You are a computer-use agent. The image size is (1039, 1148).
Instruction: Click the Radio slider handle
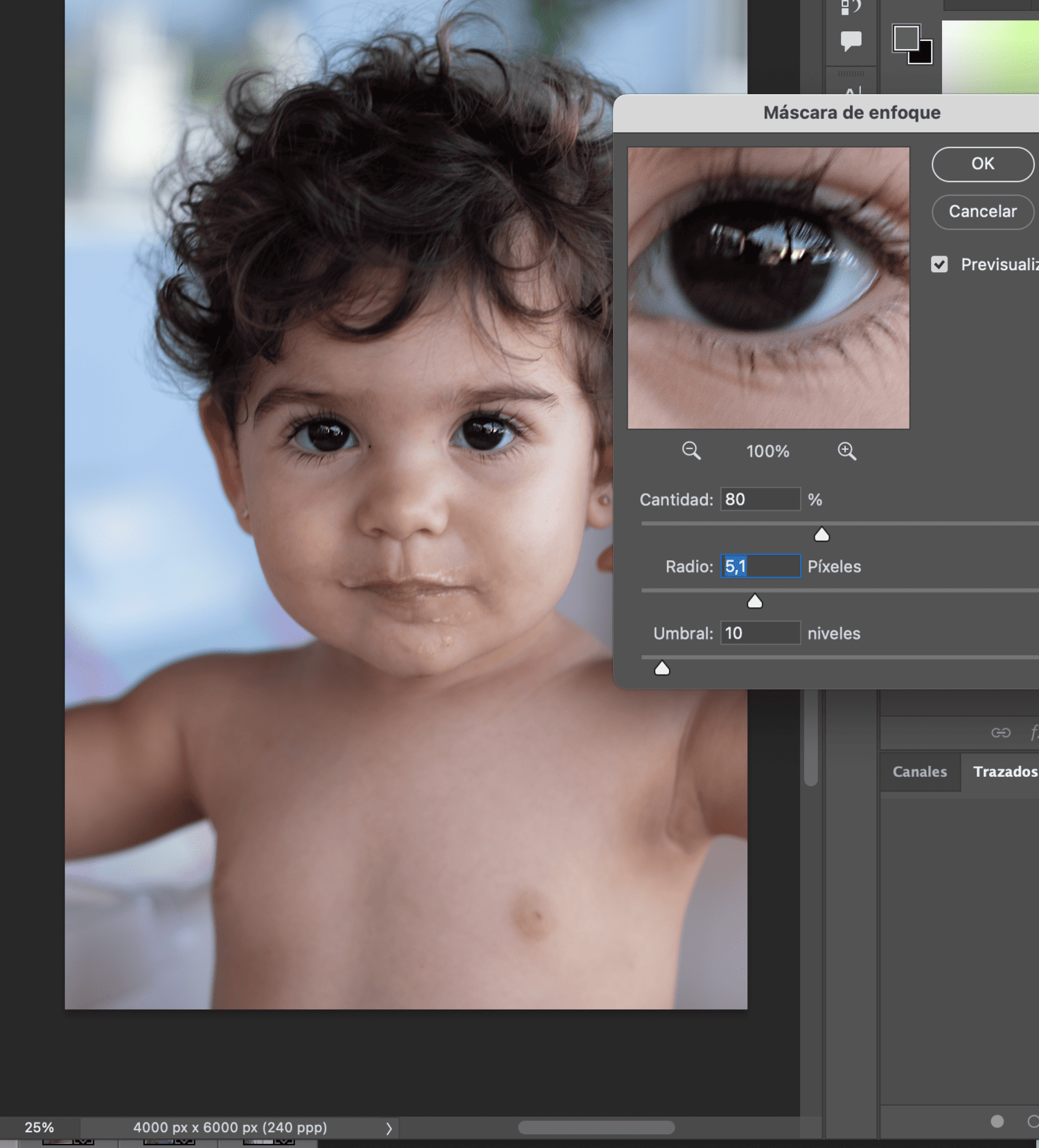(755, 601)
